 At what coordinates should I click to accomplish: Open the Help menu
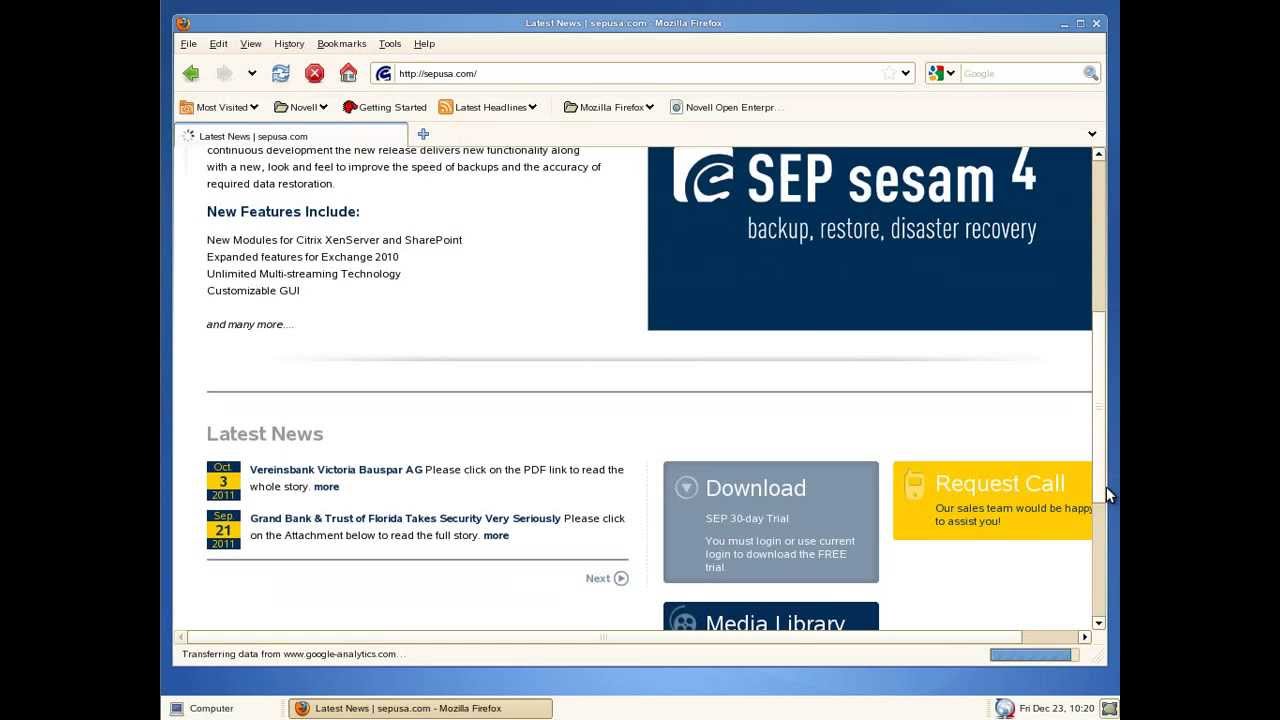pos(424,44)
